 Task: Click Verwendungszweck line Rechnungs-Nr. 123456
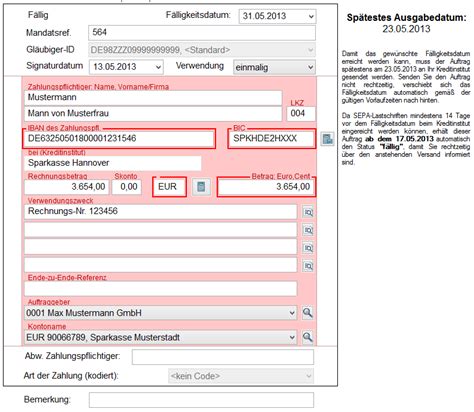click(161, 212)
